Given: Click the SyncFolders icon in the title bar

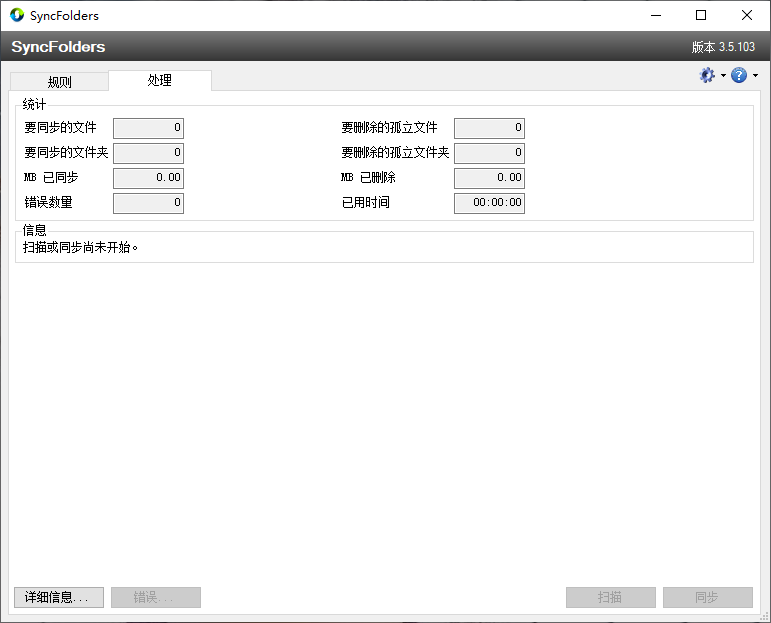Looking at the screenshot, I should coord(17,15).
